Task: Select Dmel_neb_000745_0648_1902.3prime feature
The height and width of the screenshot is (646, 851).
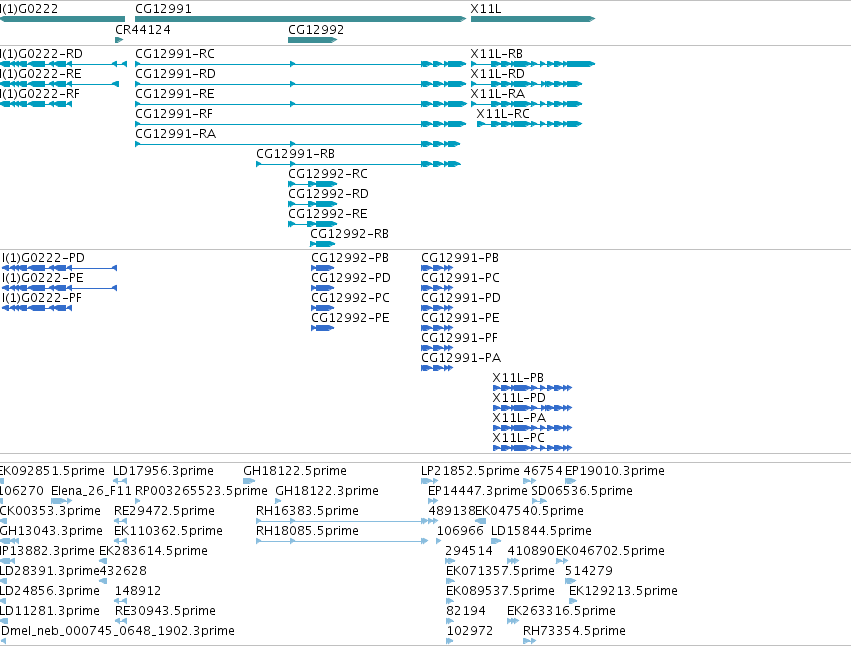Action: click(x=3, y=641)
